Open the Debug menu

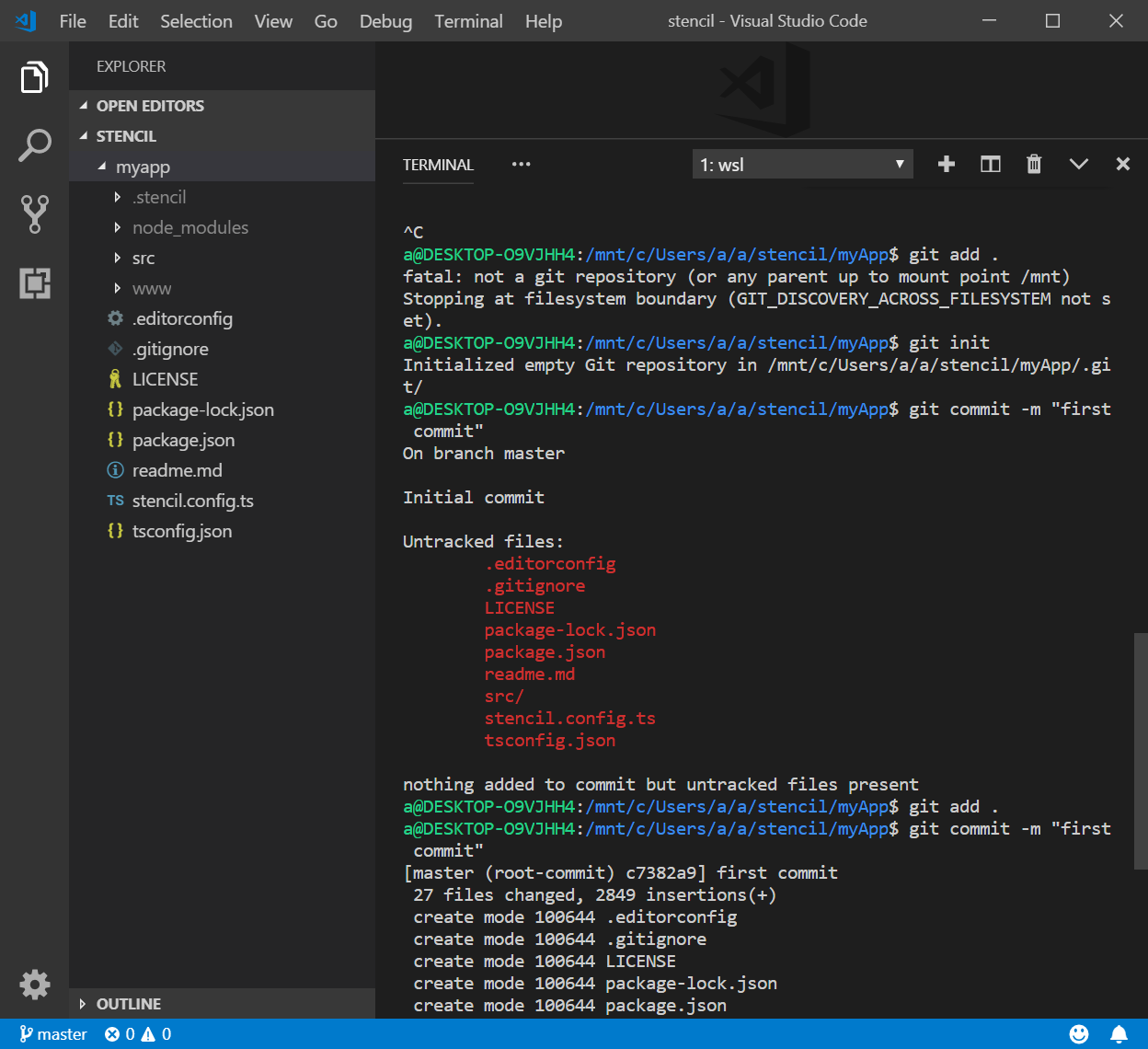pos(385,21)
